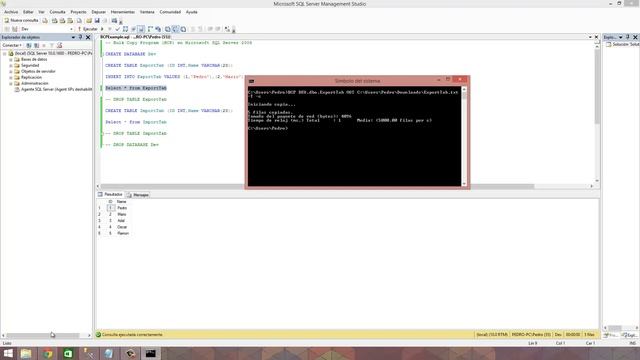
Task: Toggle include actual execution plan
Action: [150, 29]
